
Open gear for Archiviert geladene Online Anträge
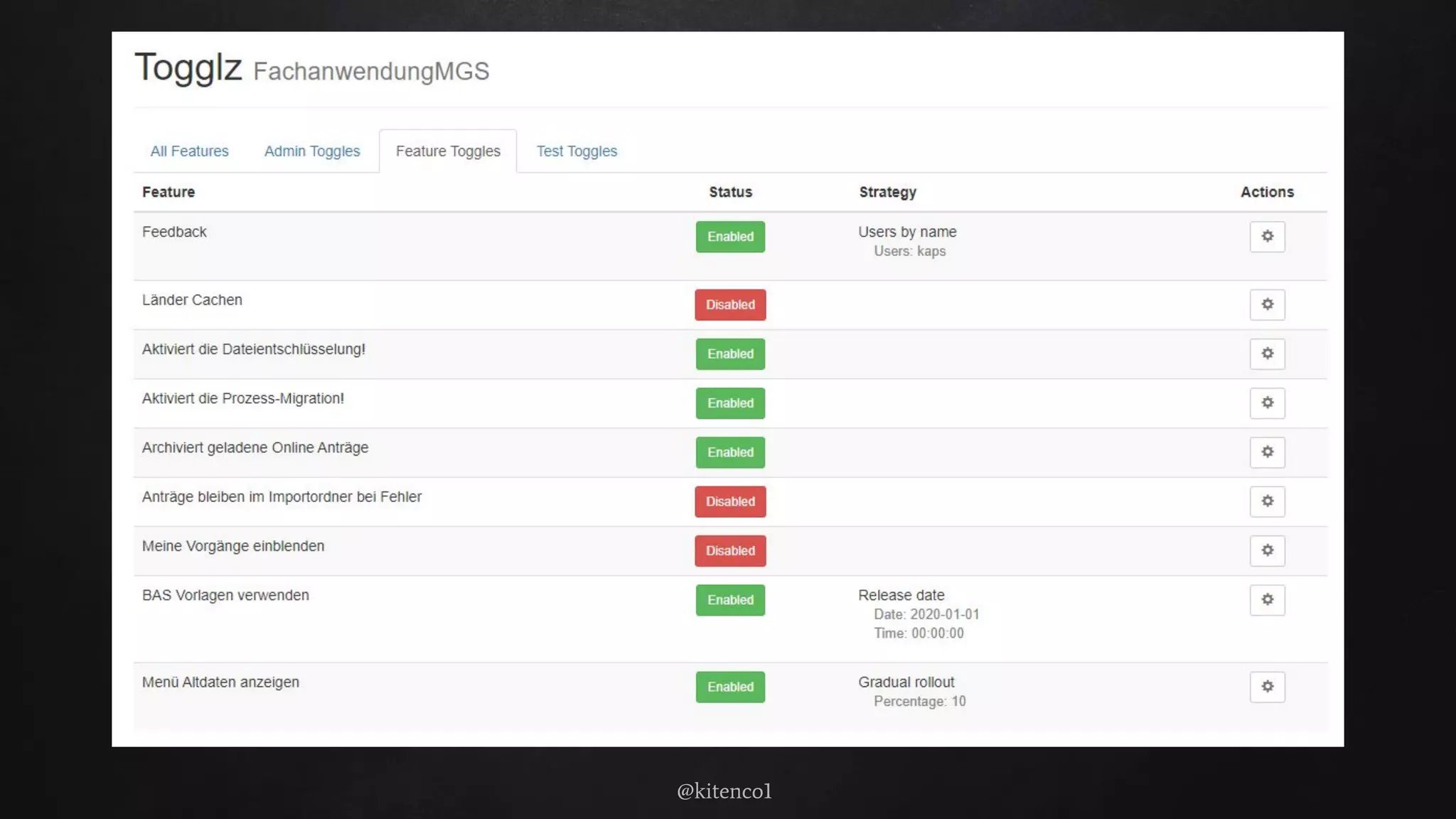click(1267, 452)
